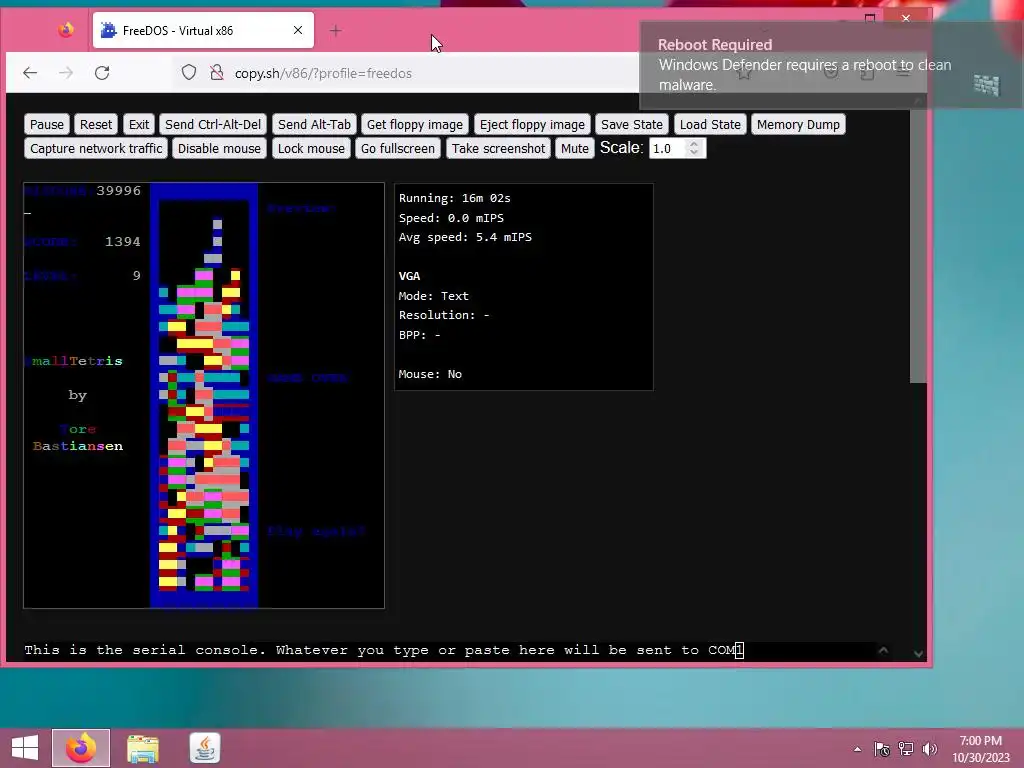Lock mouse to emulator
Viewport: 1024px width, 768px height.
click(311, 148)
